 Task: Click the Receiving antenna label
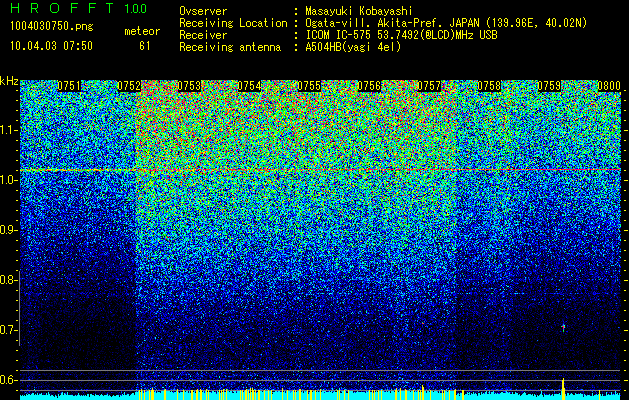tap(230, 47)
